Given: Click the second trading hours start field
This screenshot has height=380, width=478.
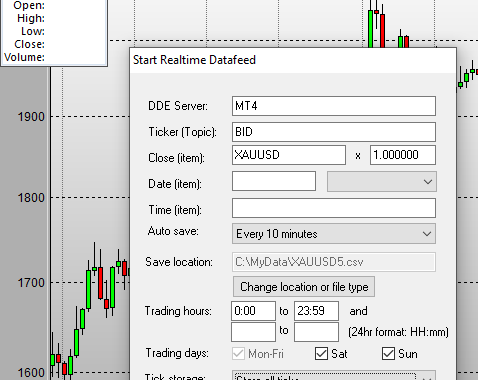Looking at the screenshot, I should pos(253,332).
